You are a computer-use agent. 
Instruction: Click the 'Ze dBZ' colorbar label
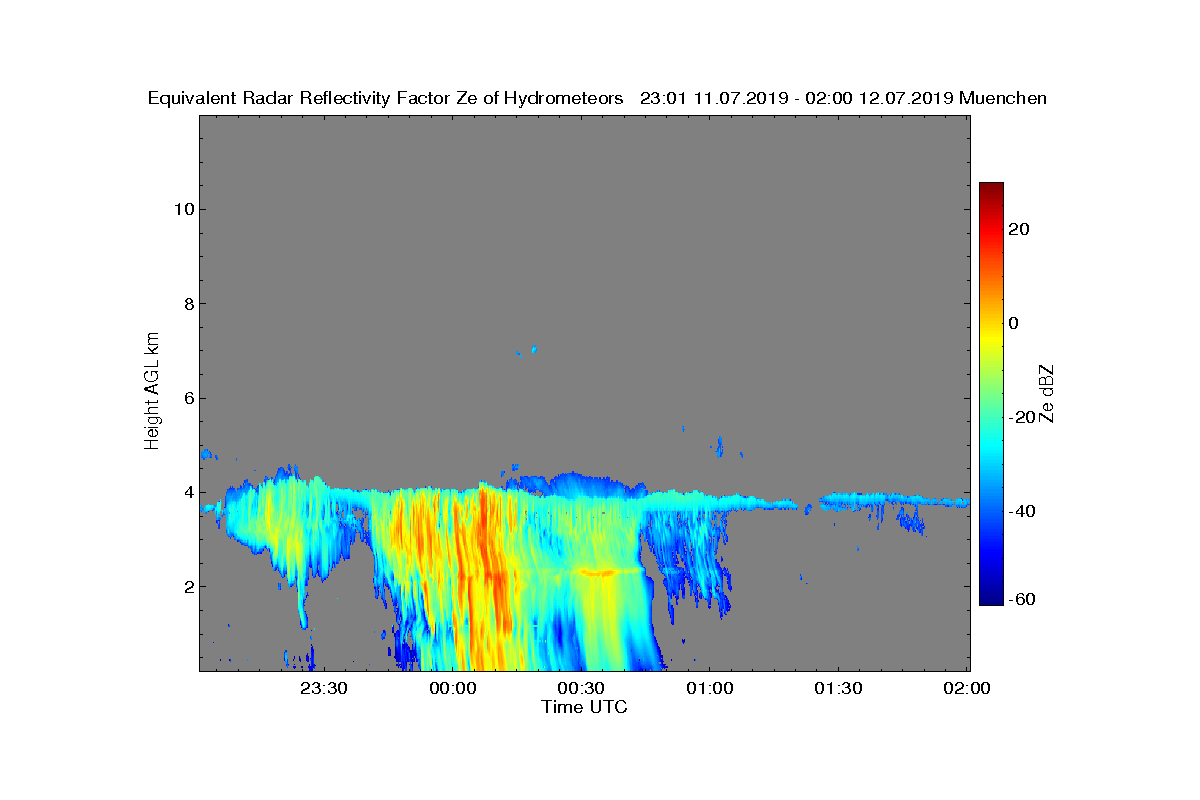[x=1047, y=393]
